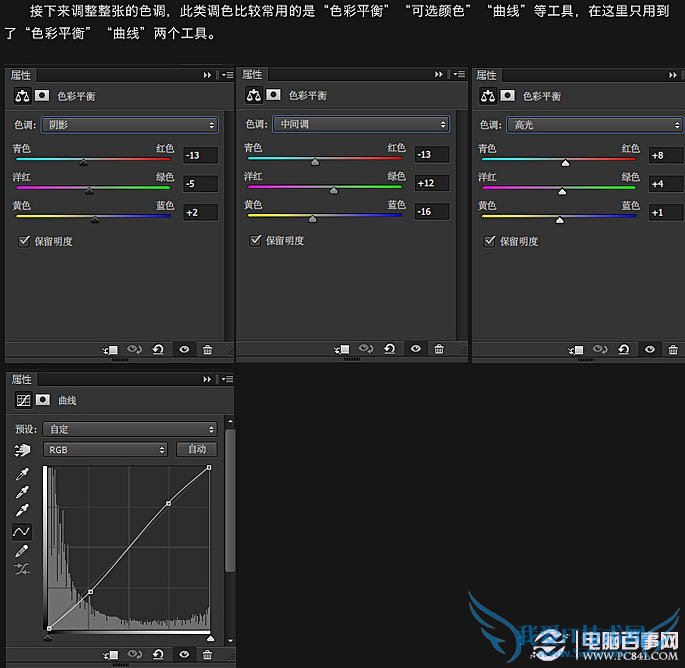Viewport: 685px width, 668px height.
Task: Reset Shadows panel adjustment defaults
Action: tap(158, 350)
